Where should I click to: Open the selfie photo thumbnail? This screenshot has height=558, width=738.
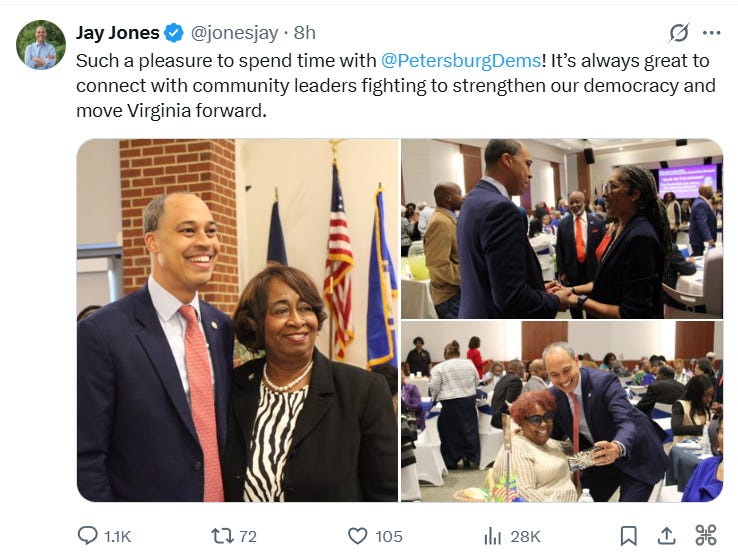point(562,411)
